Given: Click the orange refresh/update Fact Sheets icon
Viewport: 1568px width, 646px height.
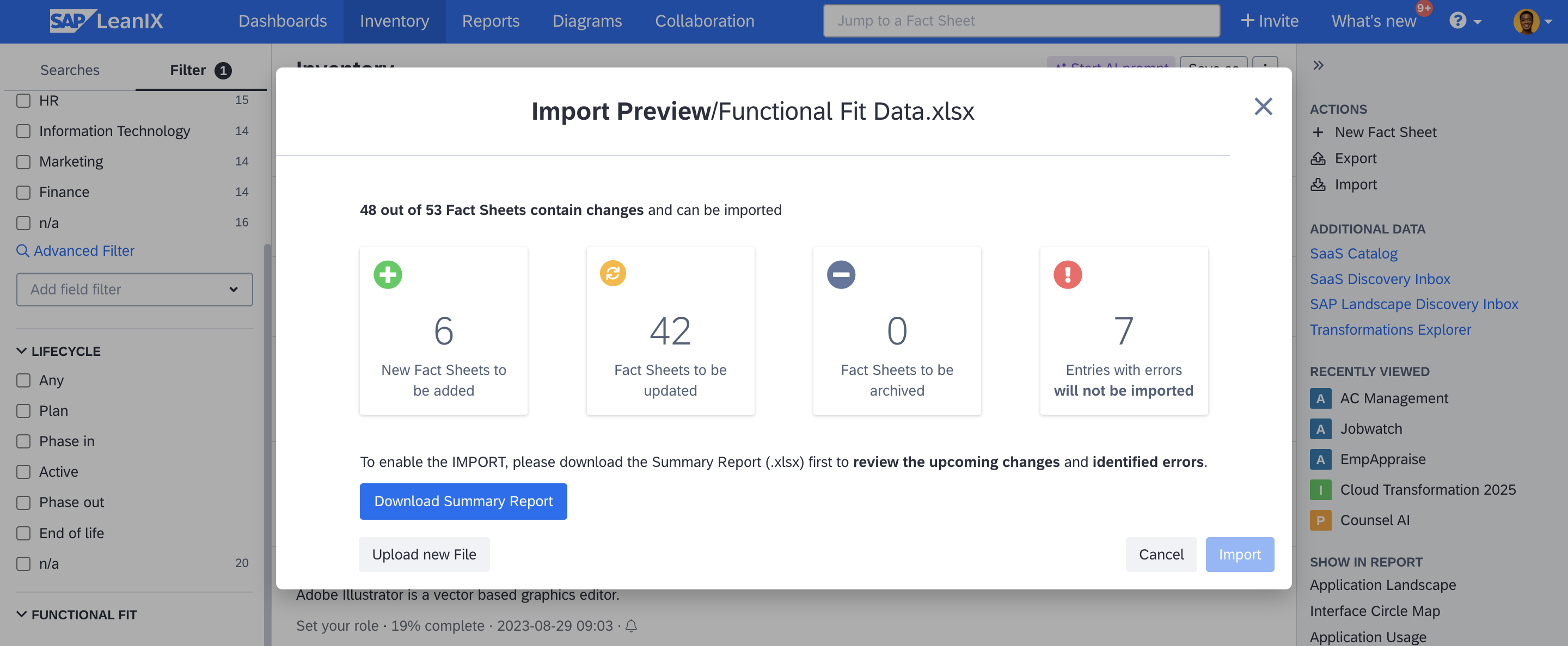Looking at the screenshot, I should (x=614, y=273).
